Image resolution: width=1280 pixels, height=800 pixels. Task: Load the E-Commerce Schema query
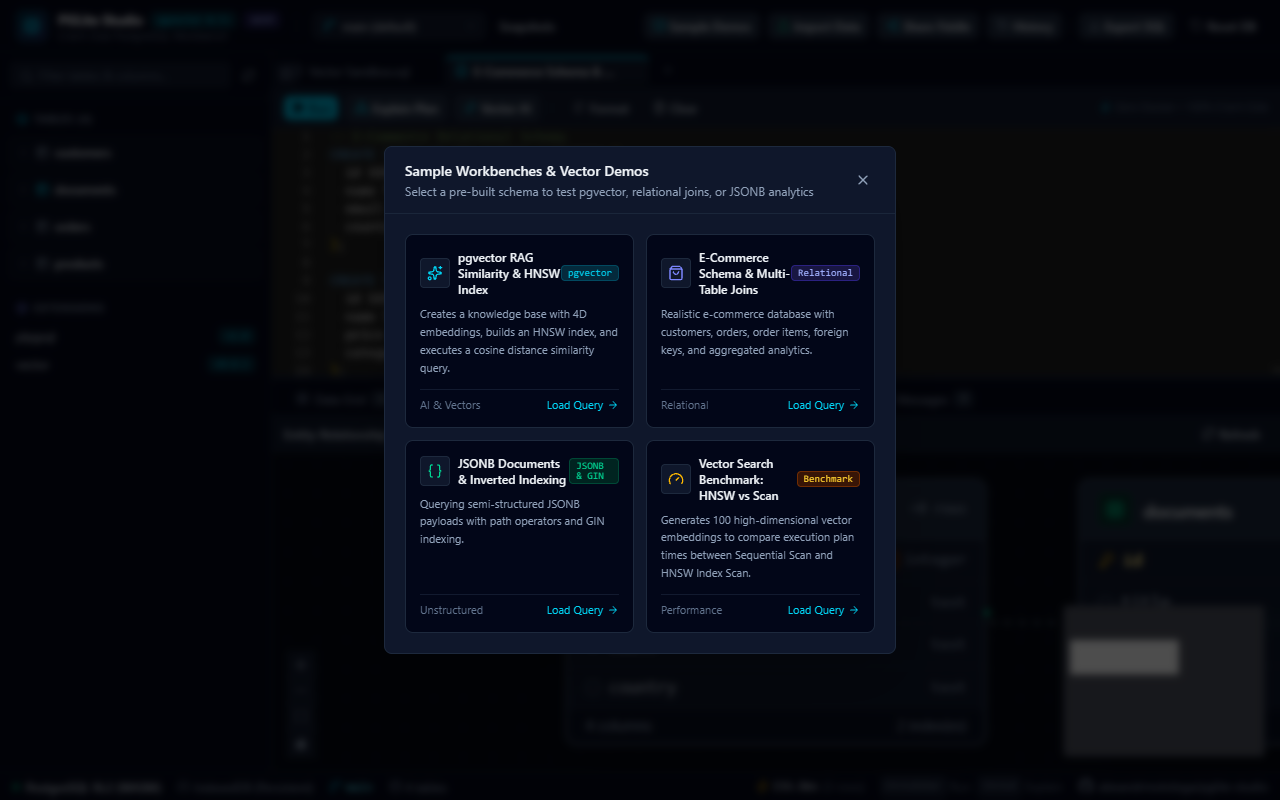pos(823,405)
